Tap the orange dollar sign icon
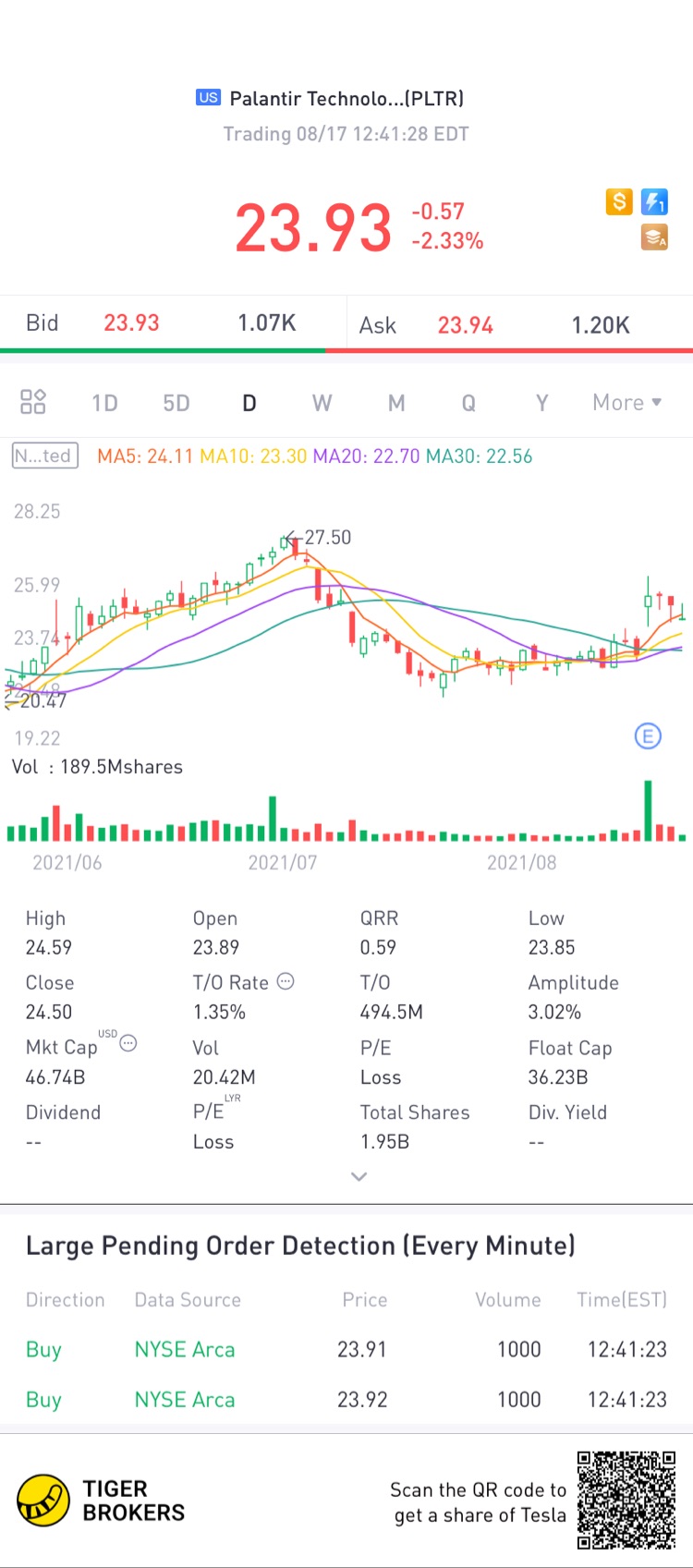Image resolution: width=693 pixels, height=1568 pixels. pos(619,201)
